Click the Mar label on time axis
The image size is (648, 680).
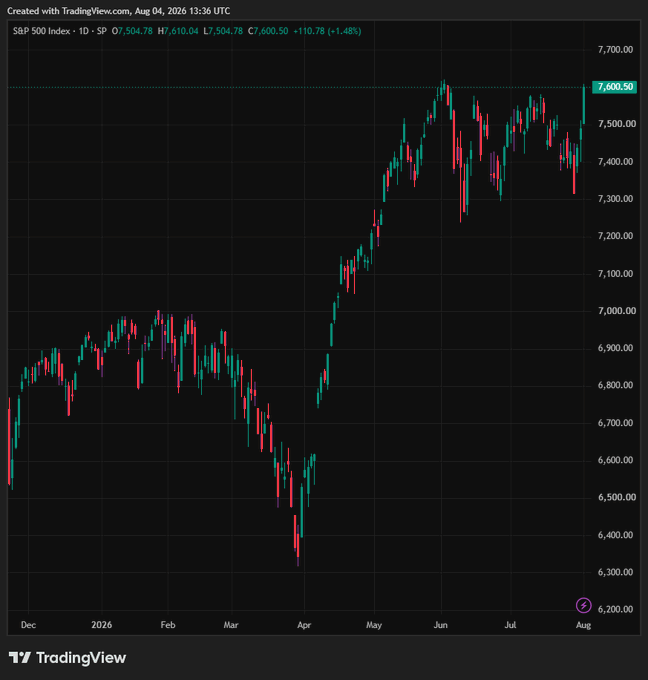pos(231,625)
